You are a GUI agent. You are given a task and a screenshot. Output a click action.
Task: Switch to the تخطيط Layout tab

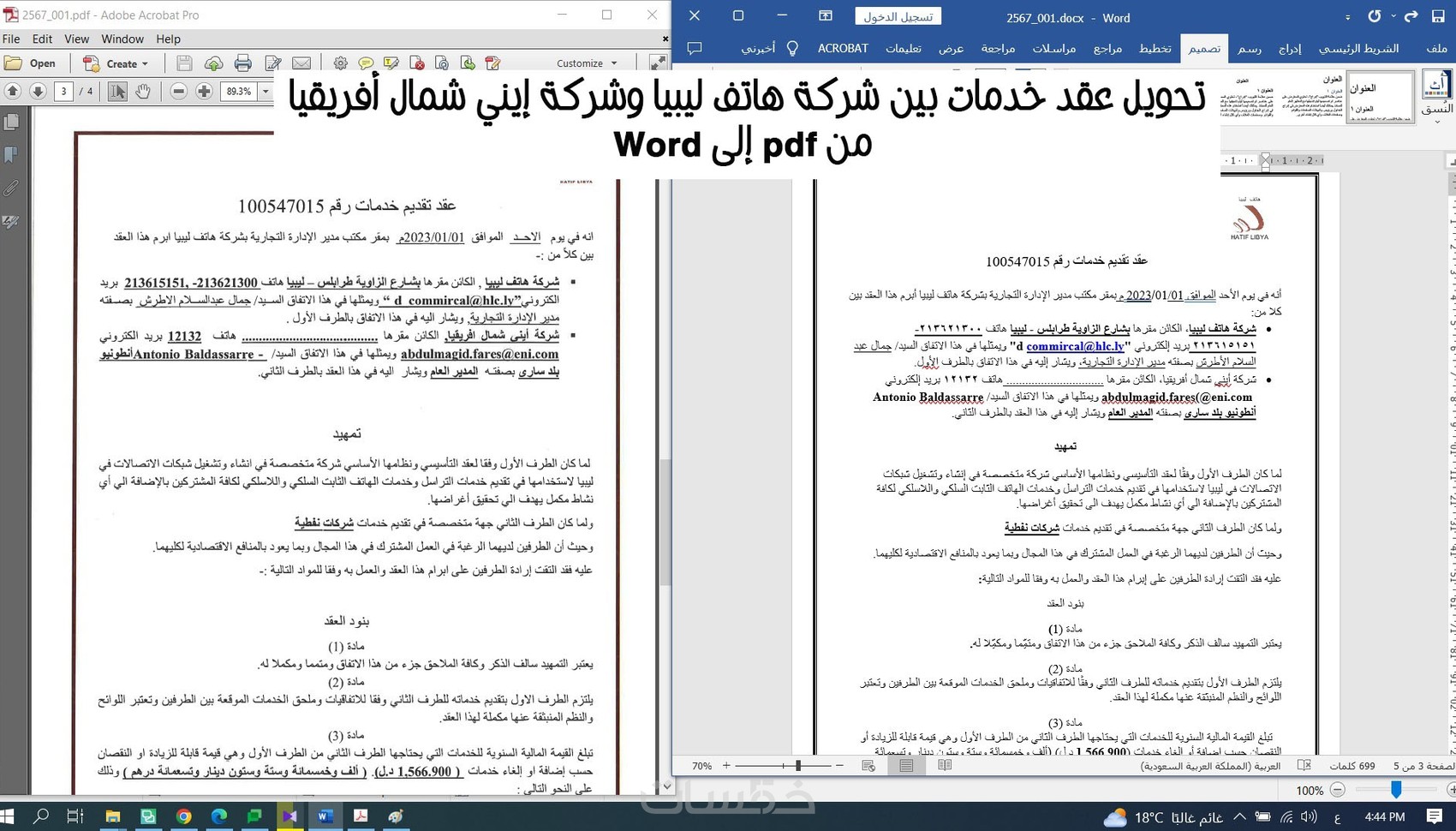click(x=1155, y=48)
